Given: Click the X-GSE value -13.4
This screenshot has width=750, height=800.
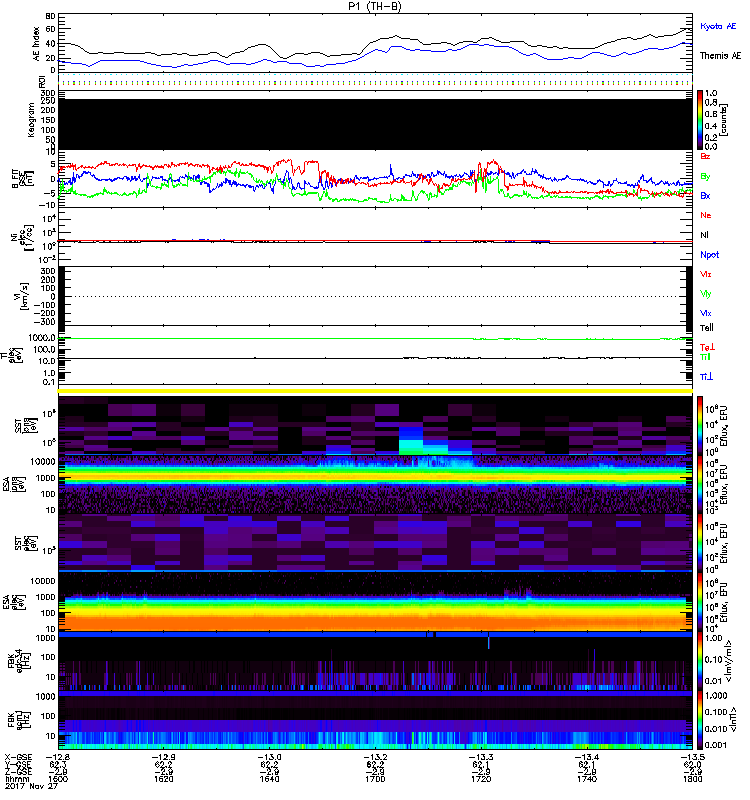Looking at the screenshot, I should (x=587, y=757).
